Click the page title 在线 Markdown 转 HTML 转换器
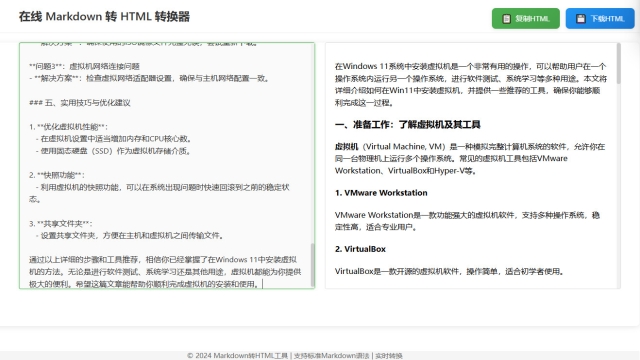 pyautogui.click(x=104, y=17)
